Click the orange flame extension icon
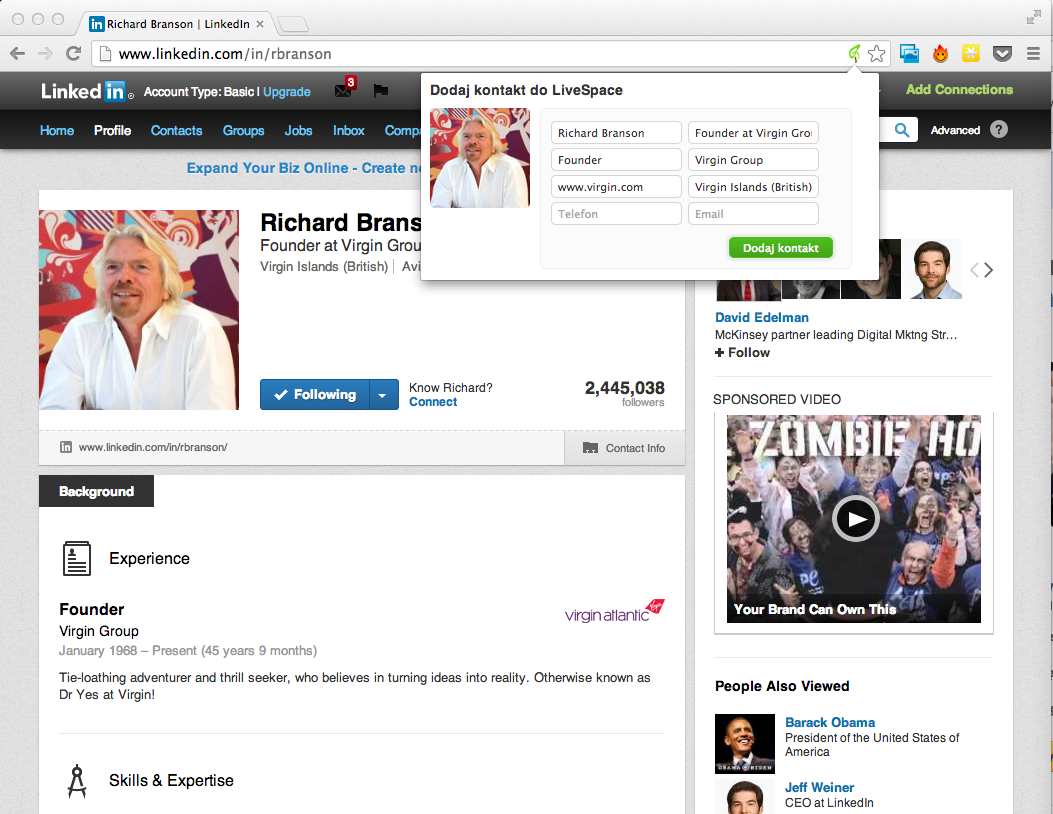Image resolution: width=1053 pixels, height=814 pixels. point(941,54)
